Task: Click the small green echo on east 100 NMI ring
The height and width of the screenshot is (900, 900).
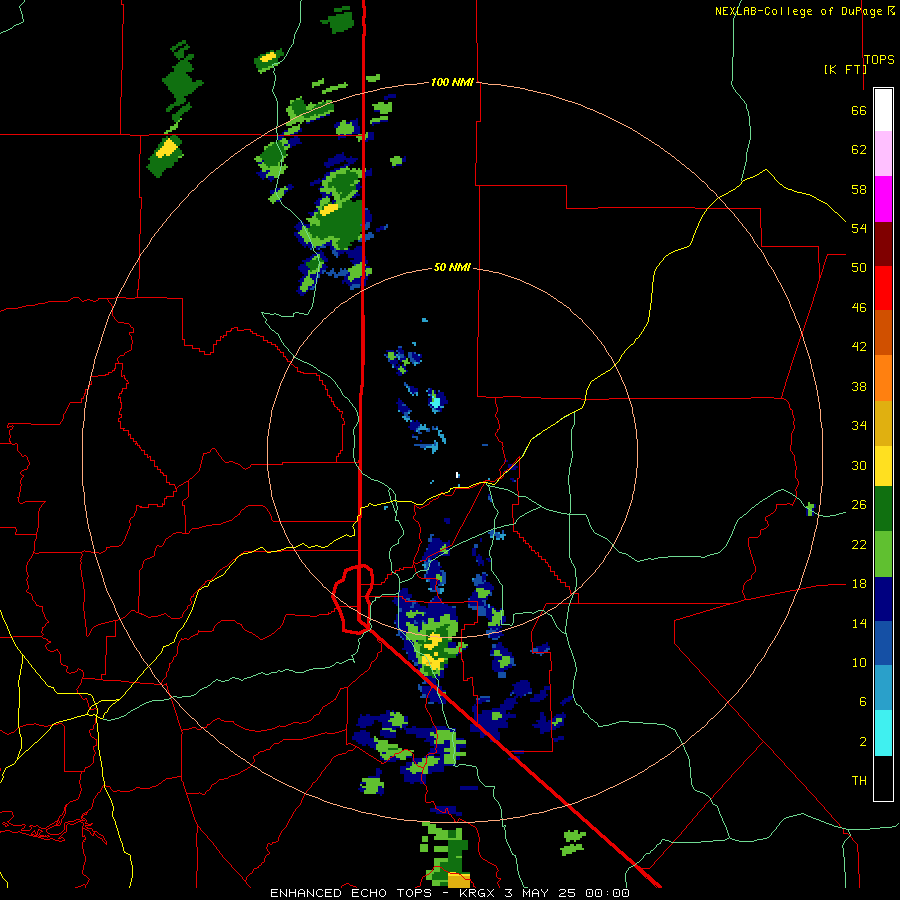Action: click(810, 509)
